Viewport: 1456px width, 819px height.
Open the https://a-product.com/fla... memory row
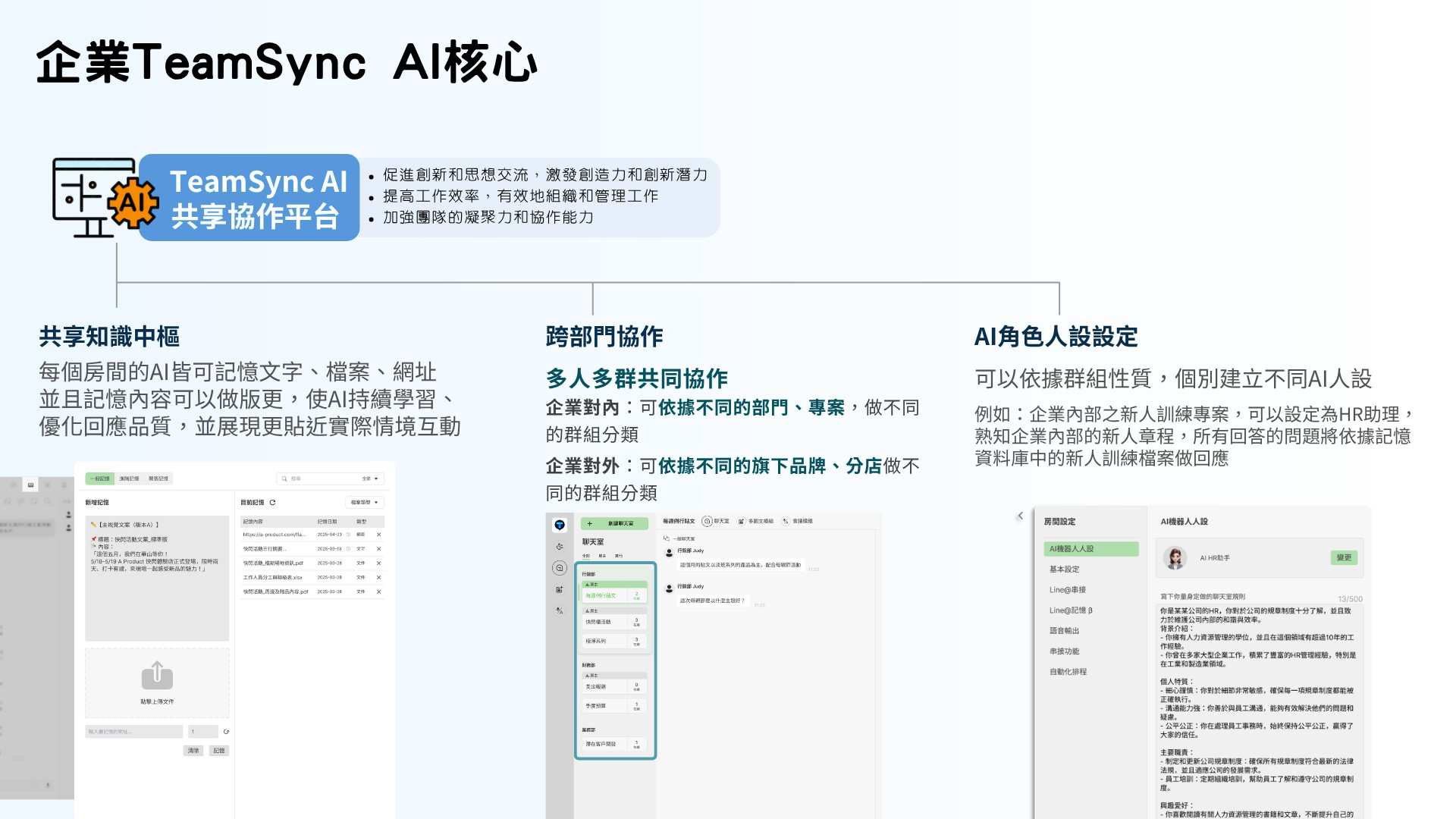[x=312, y=535]
